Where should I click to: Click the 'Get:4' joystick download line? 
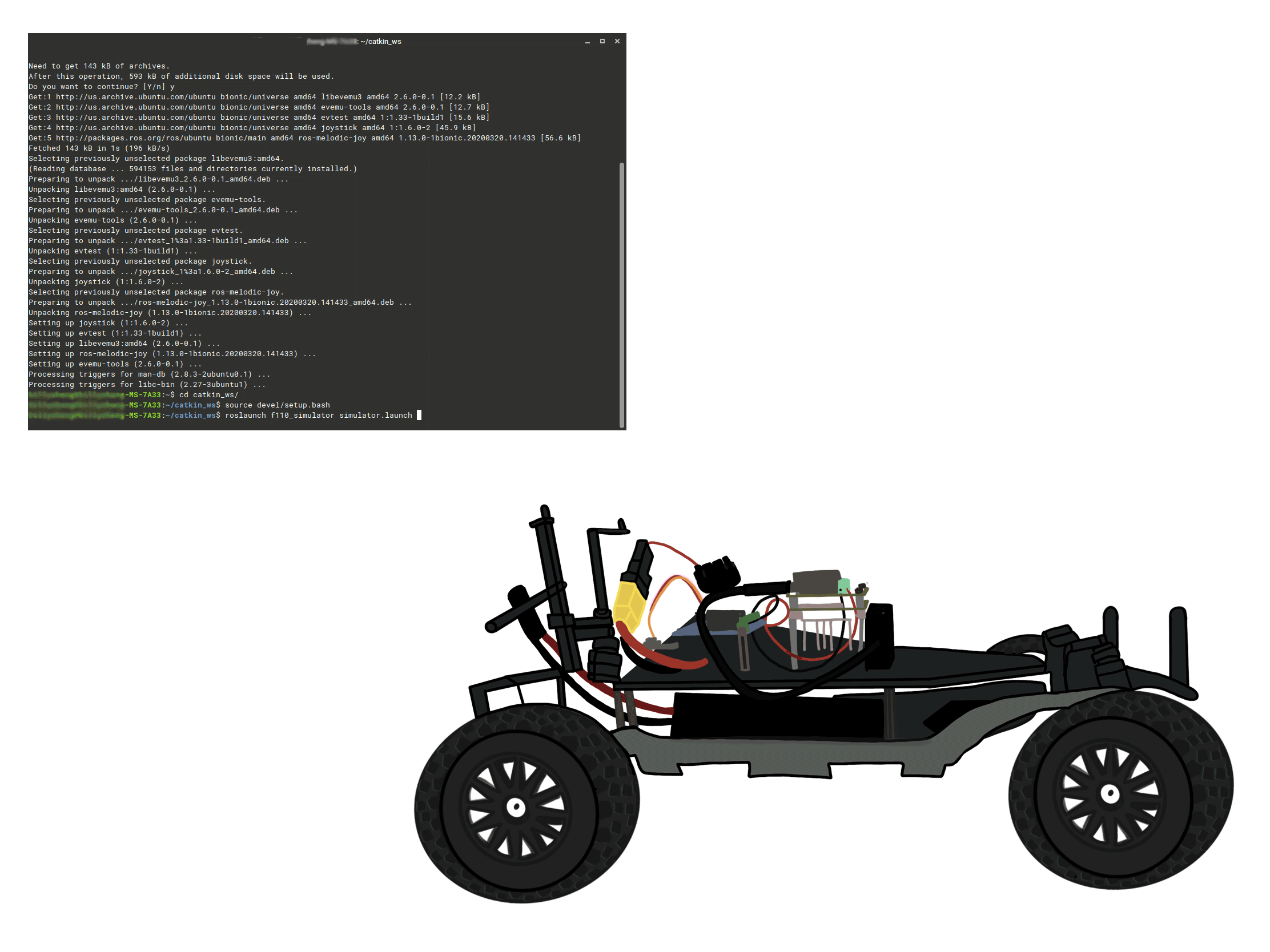252,127
